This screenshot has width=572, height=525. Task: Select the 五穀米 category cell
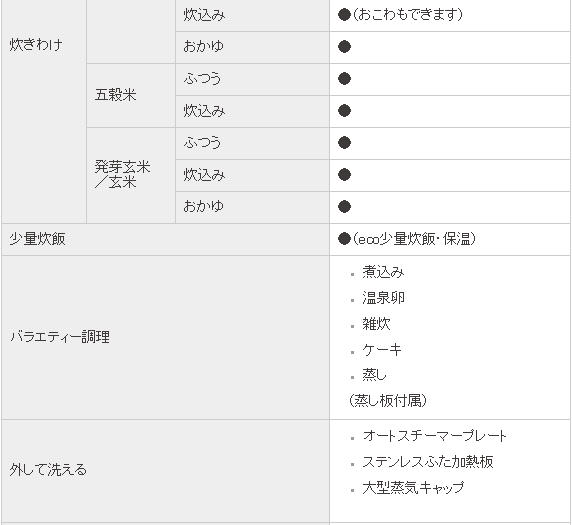[x=131, y=96]
